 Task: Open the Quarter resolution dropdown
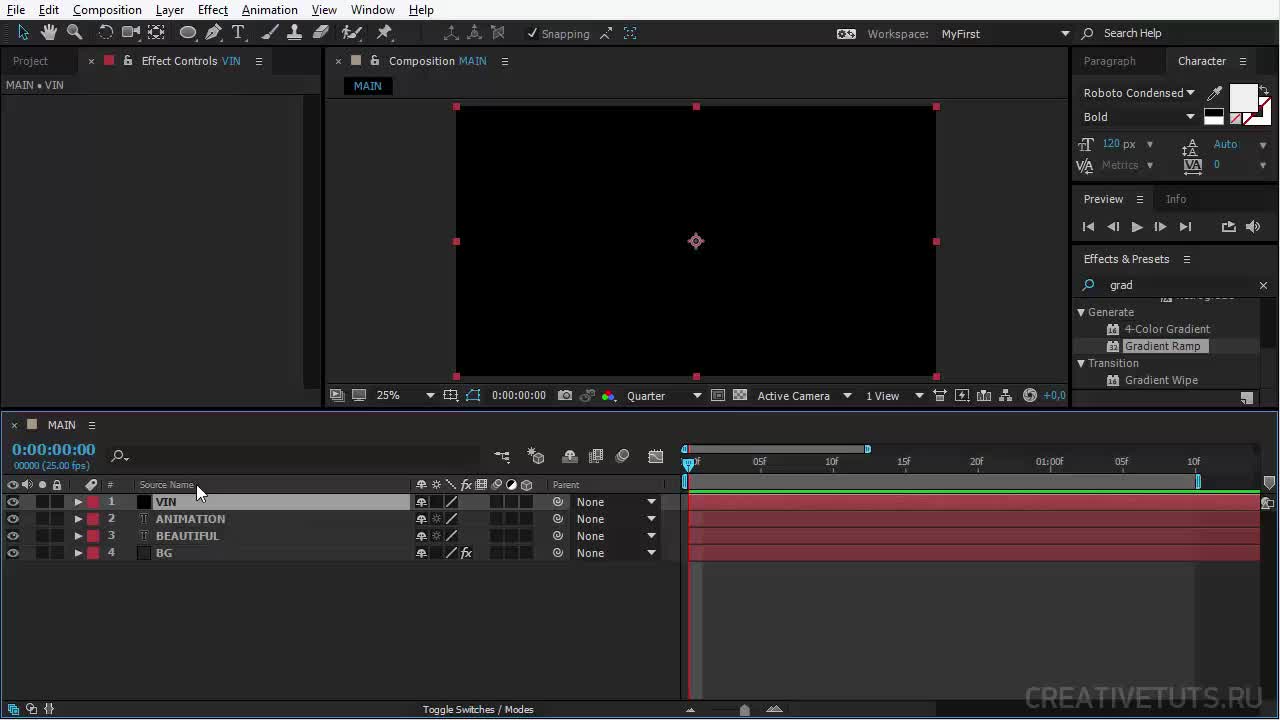[664, 396]
